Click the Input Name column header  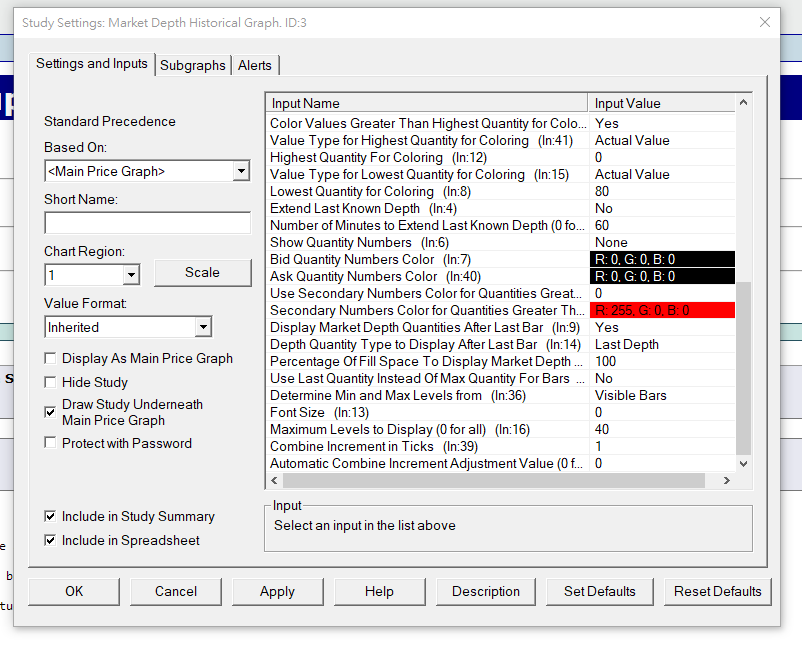click(427, 103)
